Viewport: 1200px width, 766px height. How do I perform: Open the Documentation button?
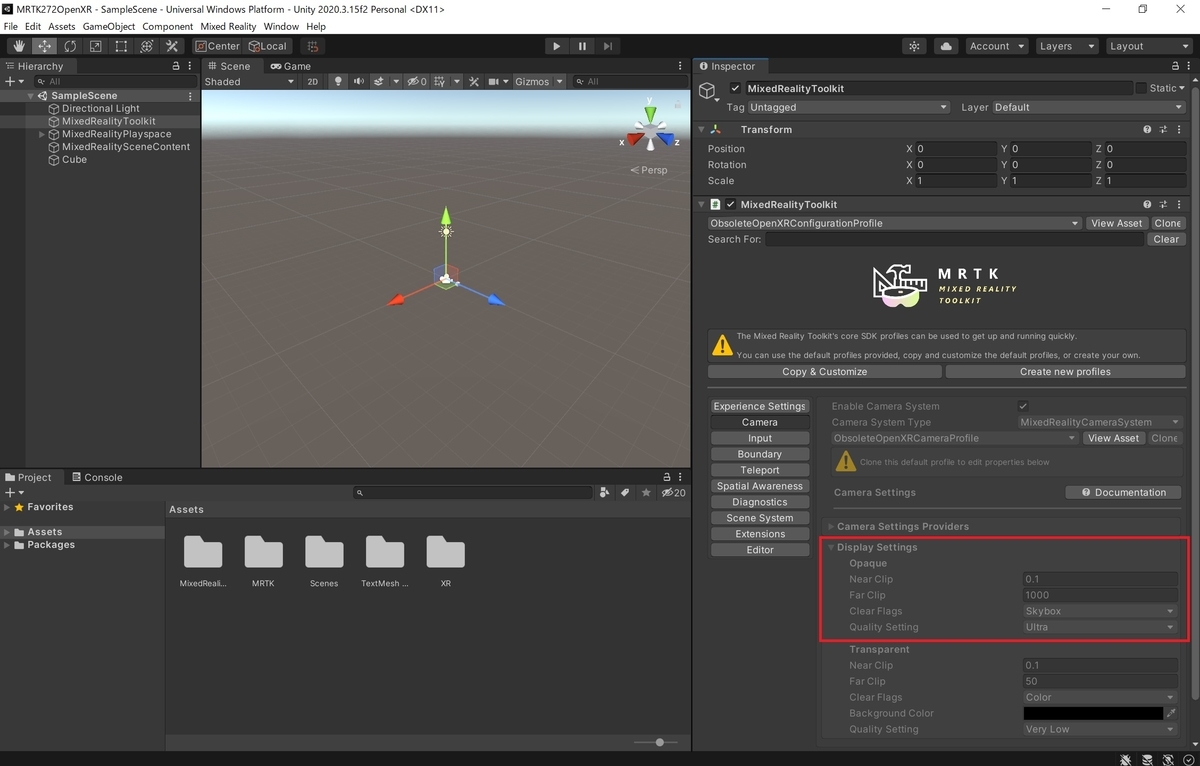pyautogui.click(x=1123, y=492)
